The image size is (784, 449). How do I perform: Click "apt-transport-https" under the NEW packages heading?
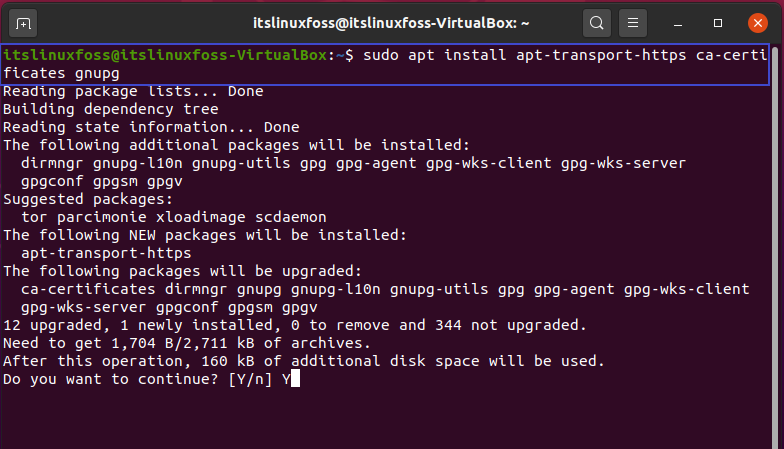[x=106, y=253]
